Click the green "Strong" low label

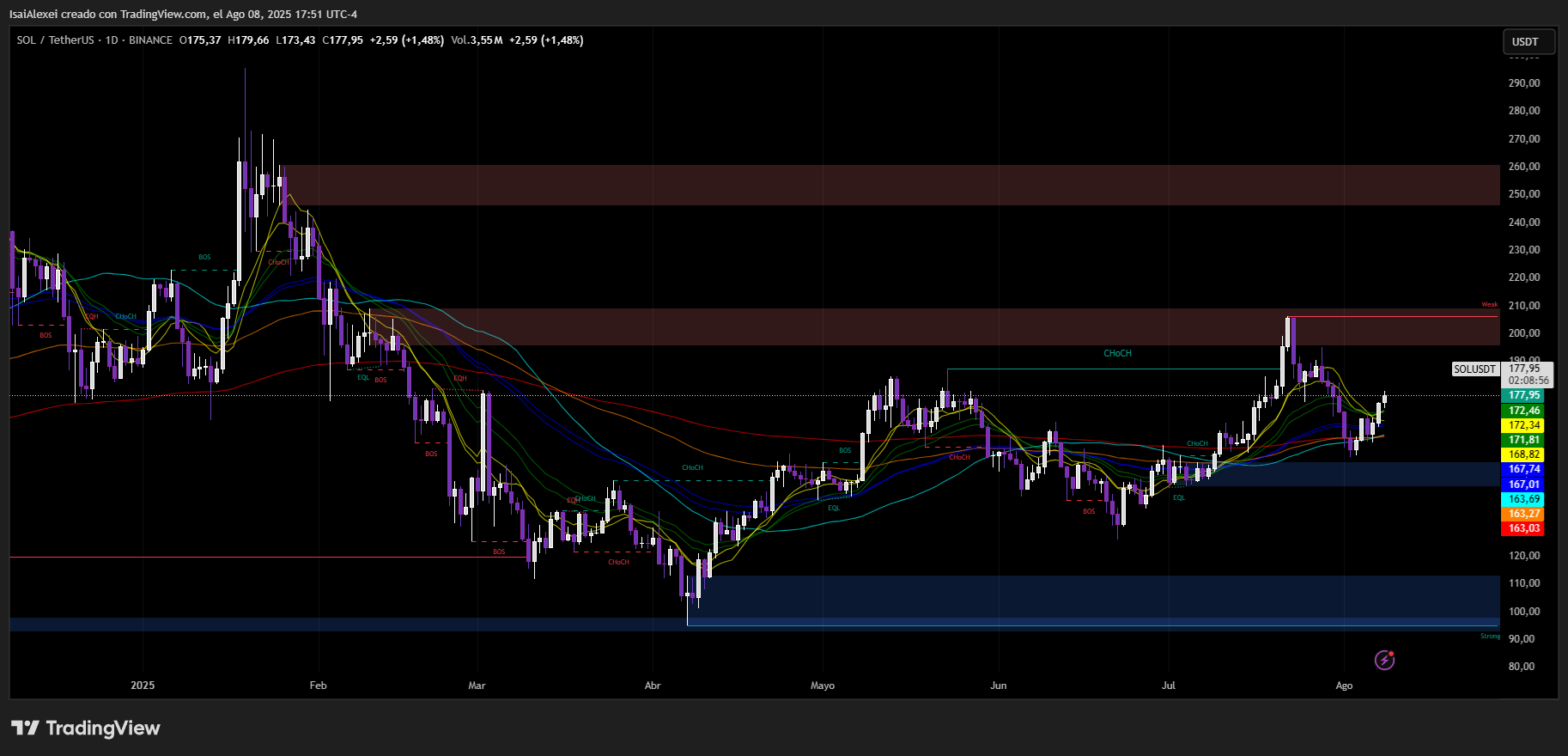(x=1490, y=636)
